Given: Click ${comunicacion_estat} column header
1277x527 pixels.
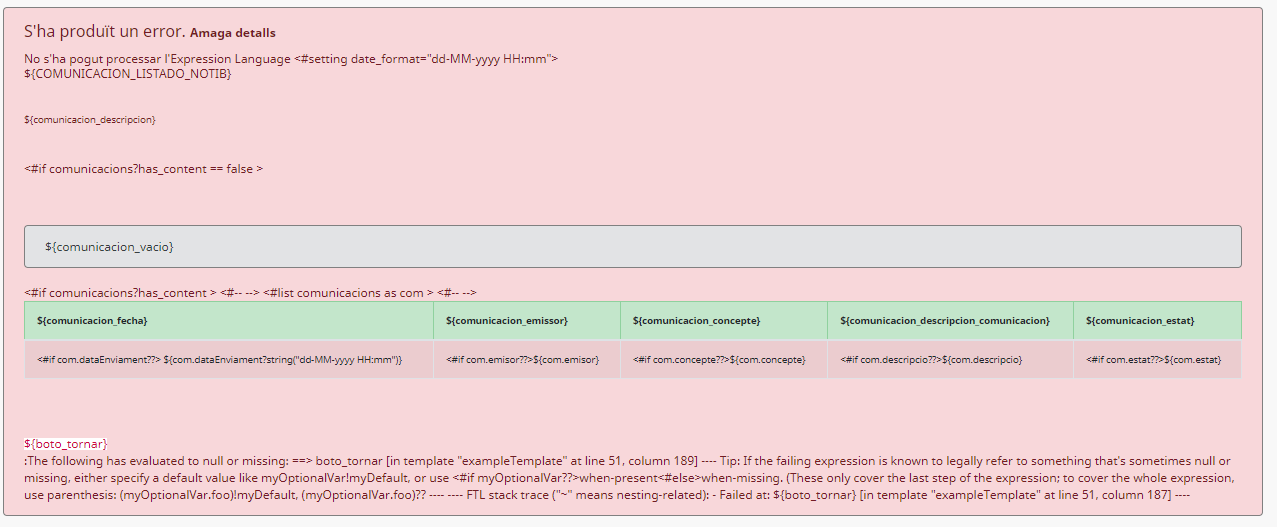Looking at the screenshot, I should (1158, 320).
